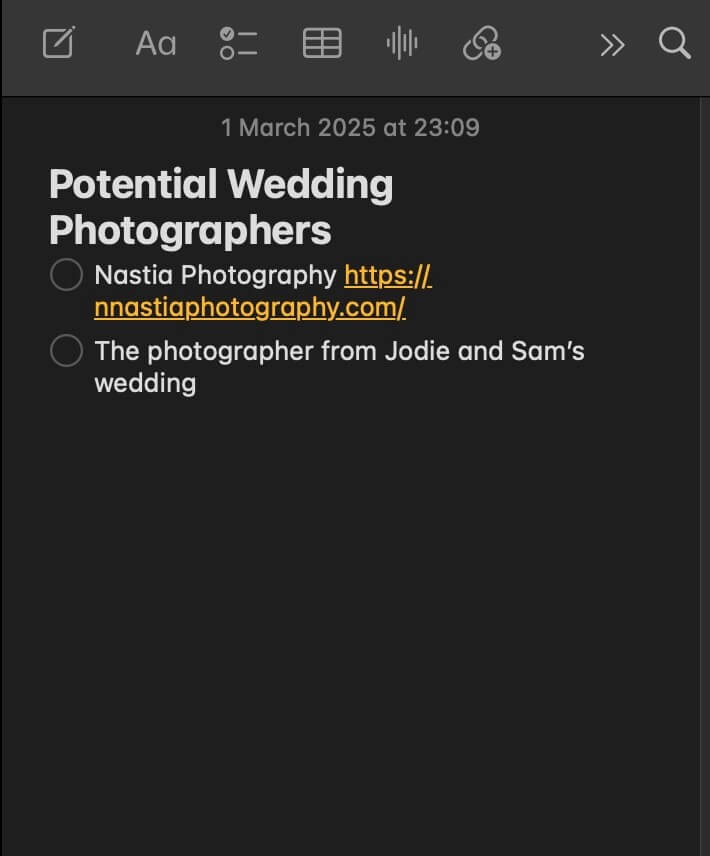This screenshot has width=710, height=856.
Task: Place cursor in title word "Photographers"
Action: click(190, 230)
